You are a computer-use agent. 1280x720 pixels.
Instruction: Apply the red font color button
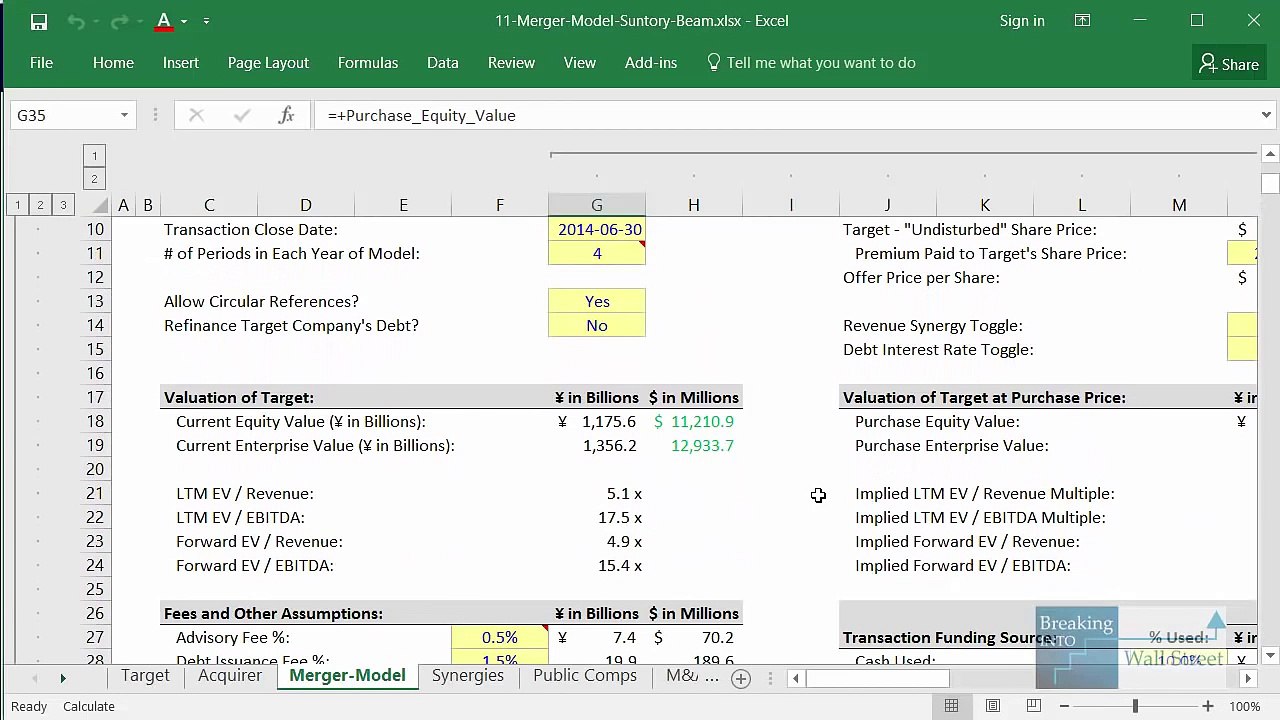pyautogui.click(x=164, y=21)
